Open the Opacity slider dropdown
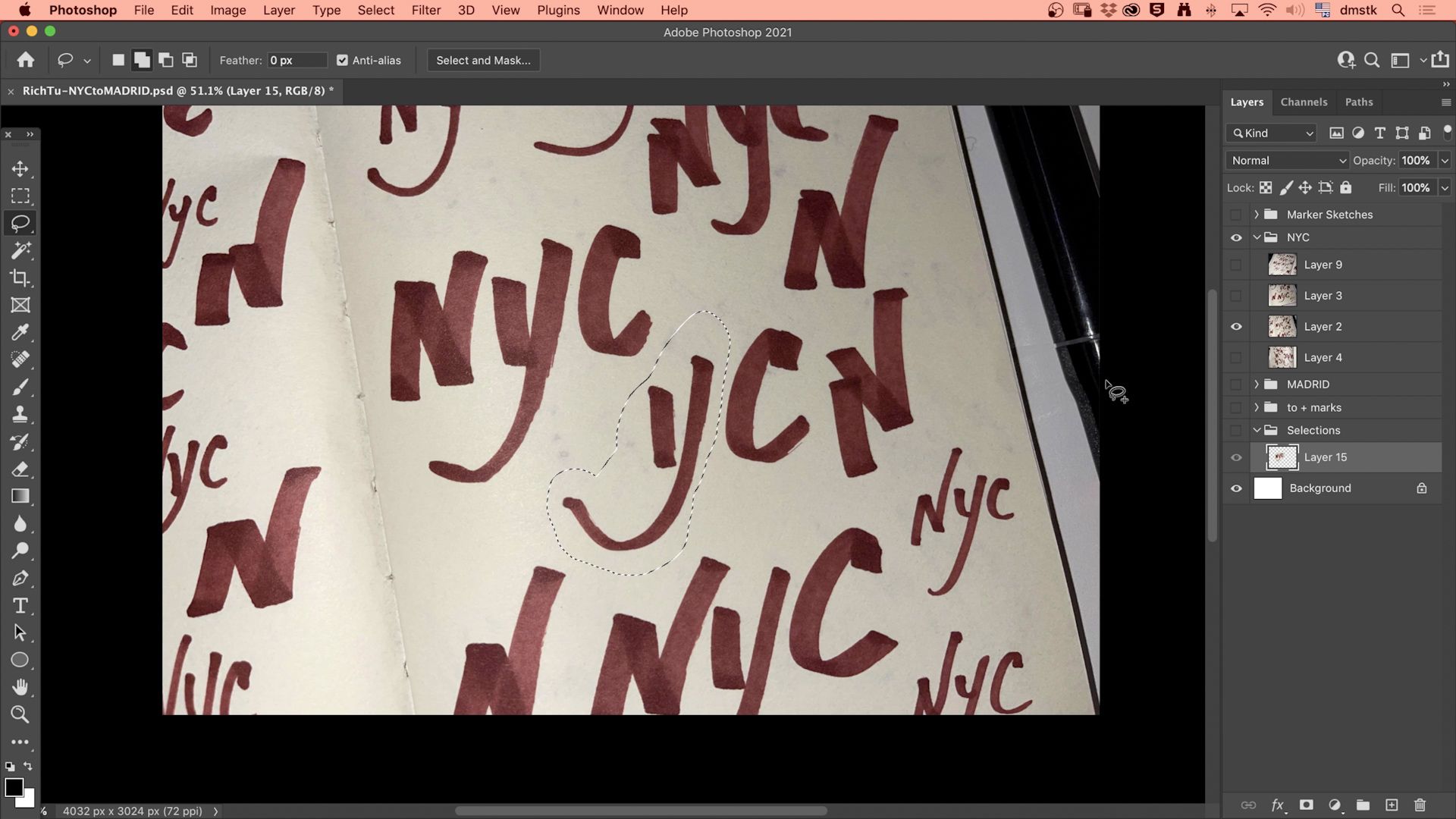 tap(1445, 160)
